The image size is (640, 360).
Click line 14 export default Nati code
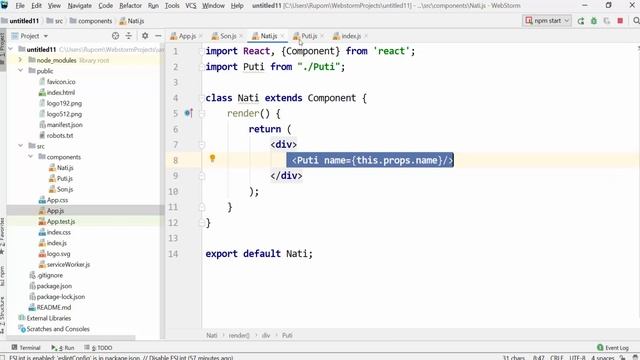tap(259, 253)
